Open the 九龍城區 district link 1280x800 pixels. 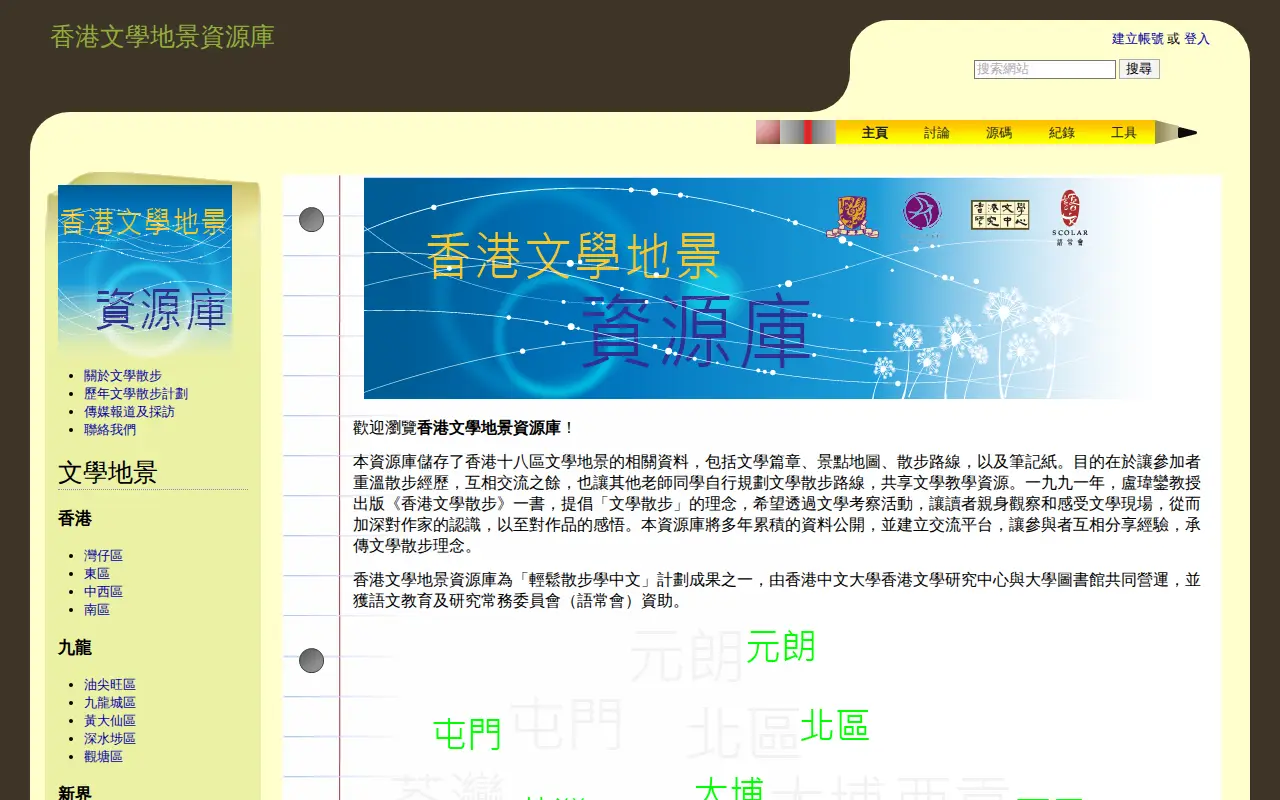[110, 703]
